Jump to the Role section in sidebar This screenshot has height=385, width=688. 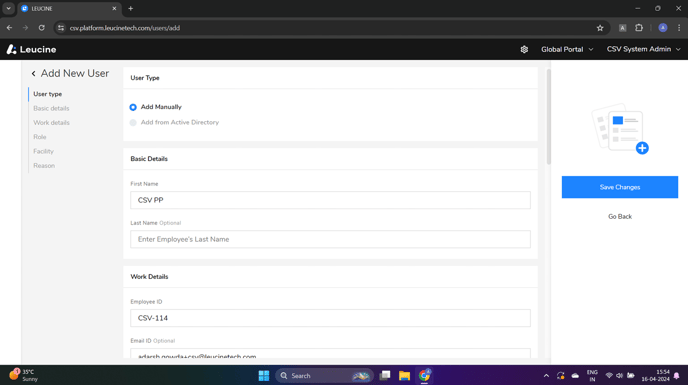point(40,137)
